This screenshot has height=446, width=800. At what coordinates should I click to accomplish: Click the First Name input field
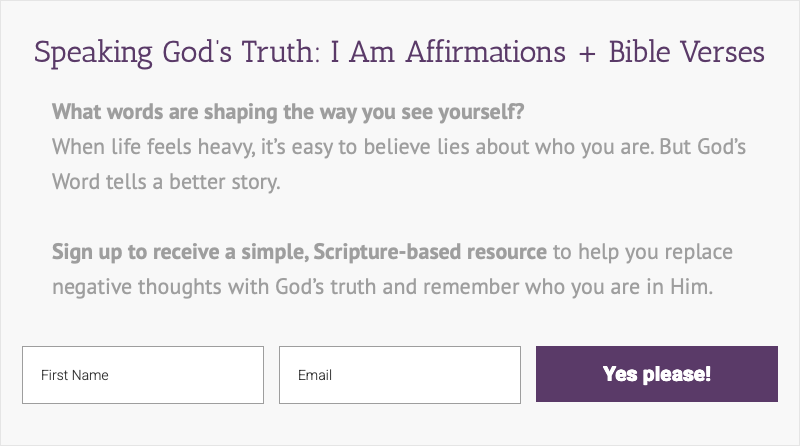click(x=143, y=375)
